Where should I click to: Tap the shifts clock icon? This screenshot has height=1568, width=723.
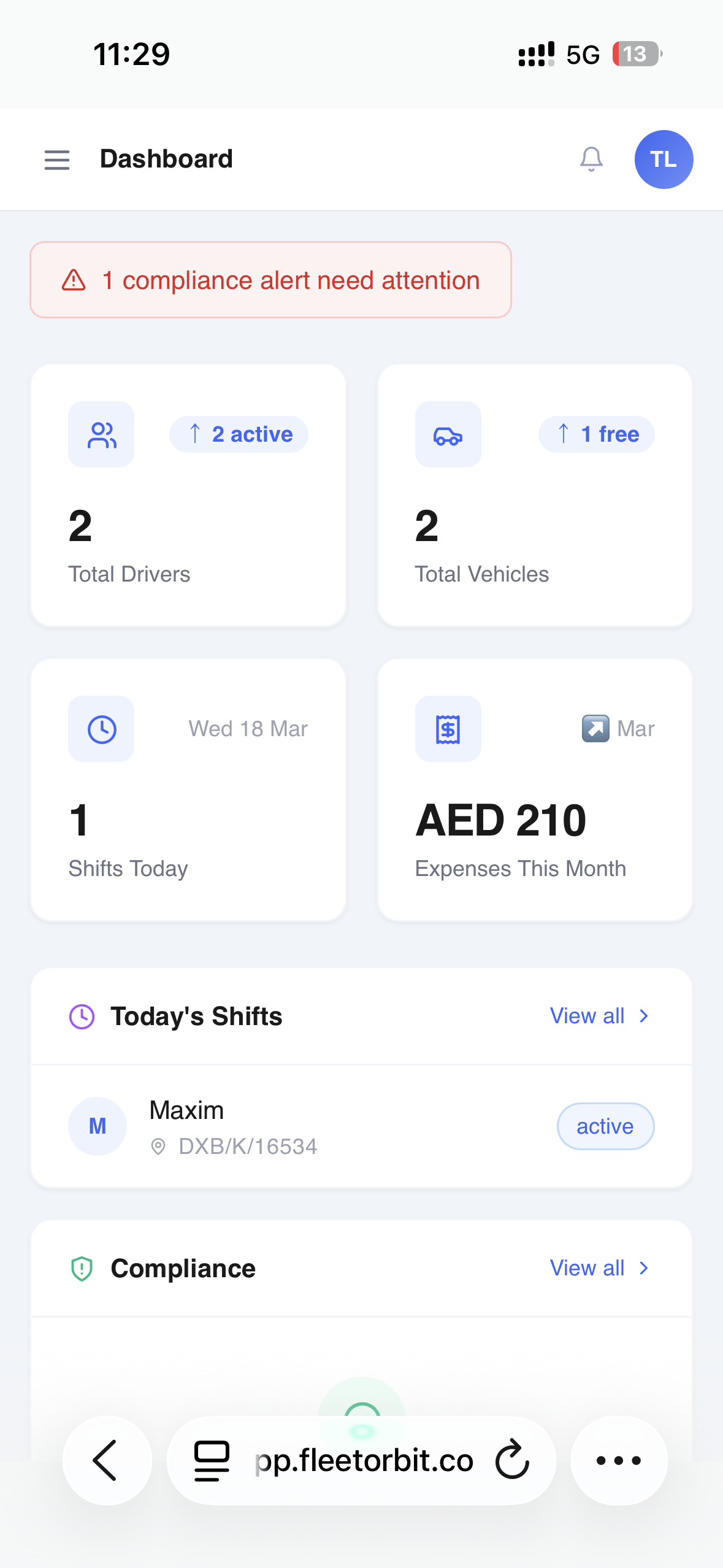point(101,729)
